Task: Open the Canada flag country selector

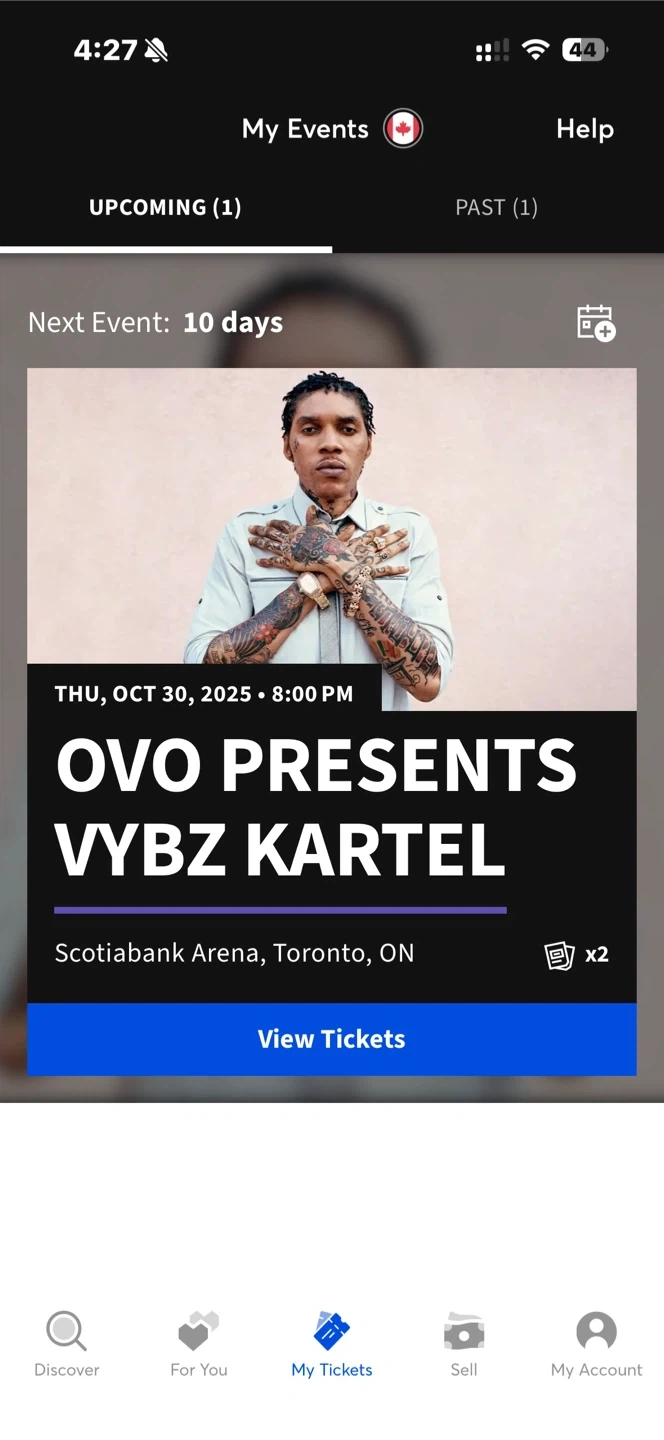Action: click(x=403, y=129)
